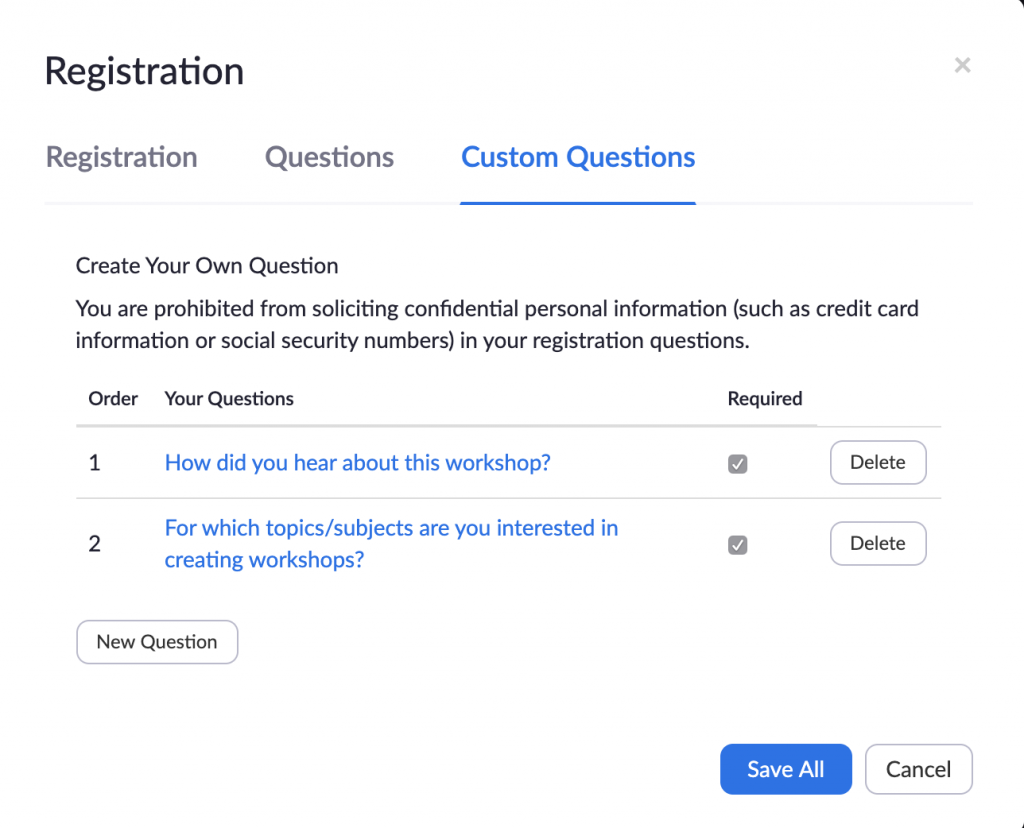Delete the second custom question
This screenshot has width=1024, height=828.
pyautogui.click(x=877, y=544)
